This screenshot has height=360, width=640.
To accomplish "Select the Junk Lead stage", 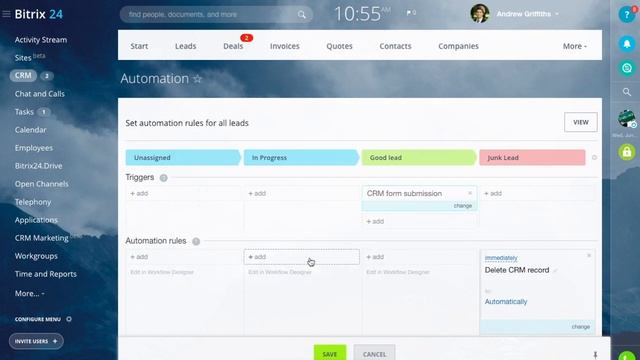I will tap(532, 158).
